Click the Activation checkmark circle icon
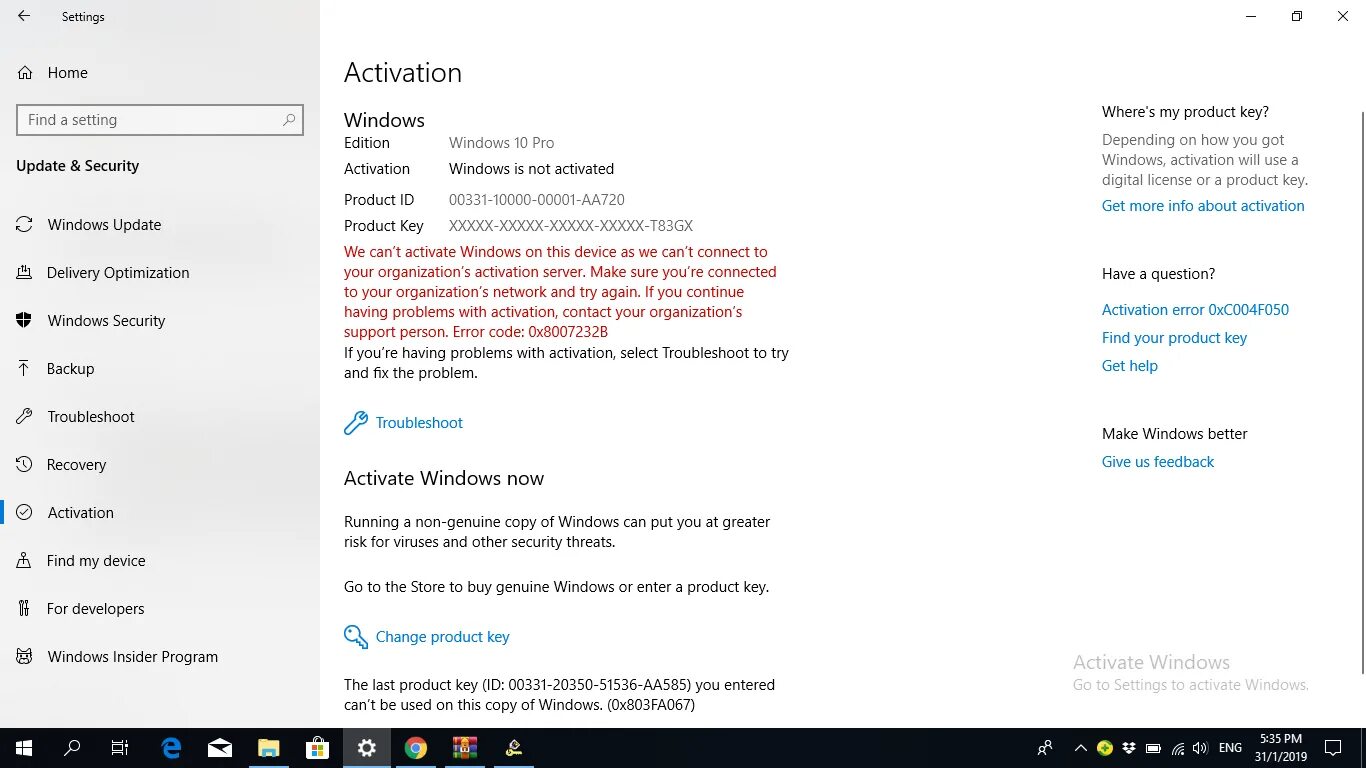Screen dimensions: 1366x768 24,512
